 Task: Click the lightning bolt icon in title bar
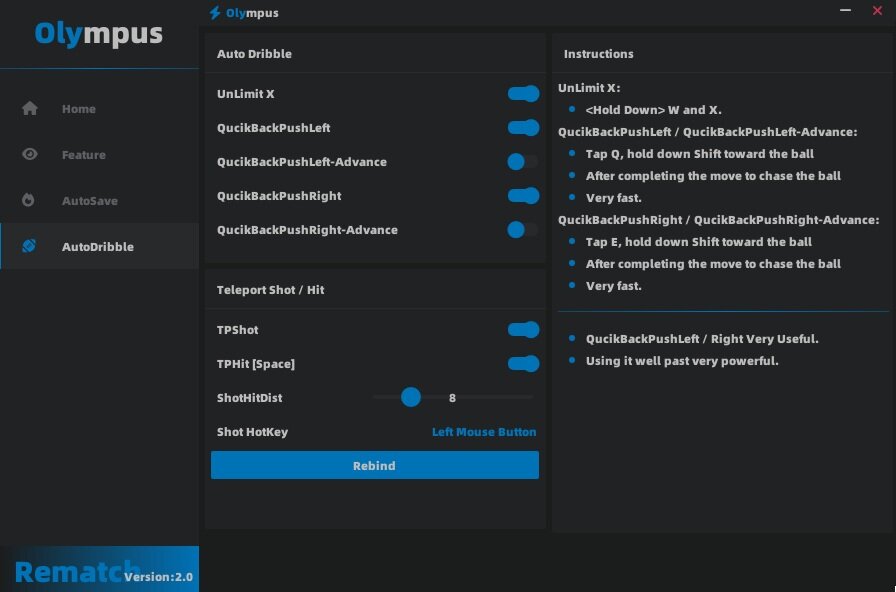pyautogui.click(x=215, y=13)
